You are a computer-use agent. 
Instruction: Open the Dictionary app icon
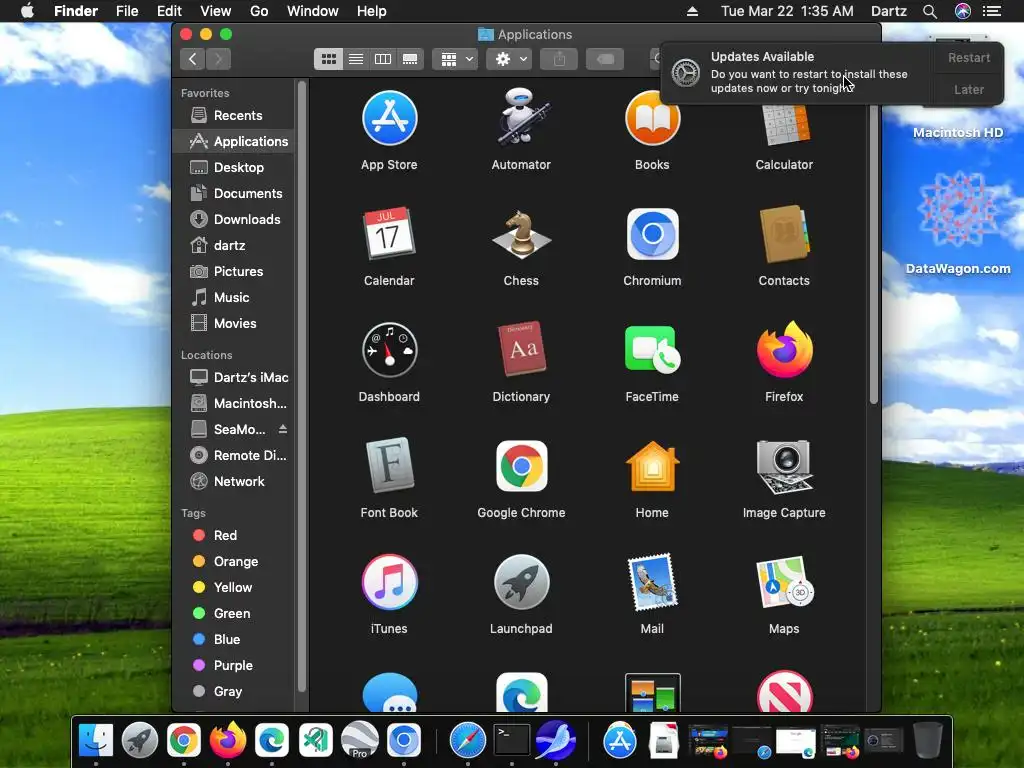click(x=521, y=349)
